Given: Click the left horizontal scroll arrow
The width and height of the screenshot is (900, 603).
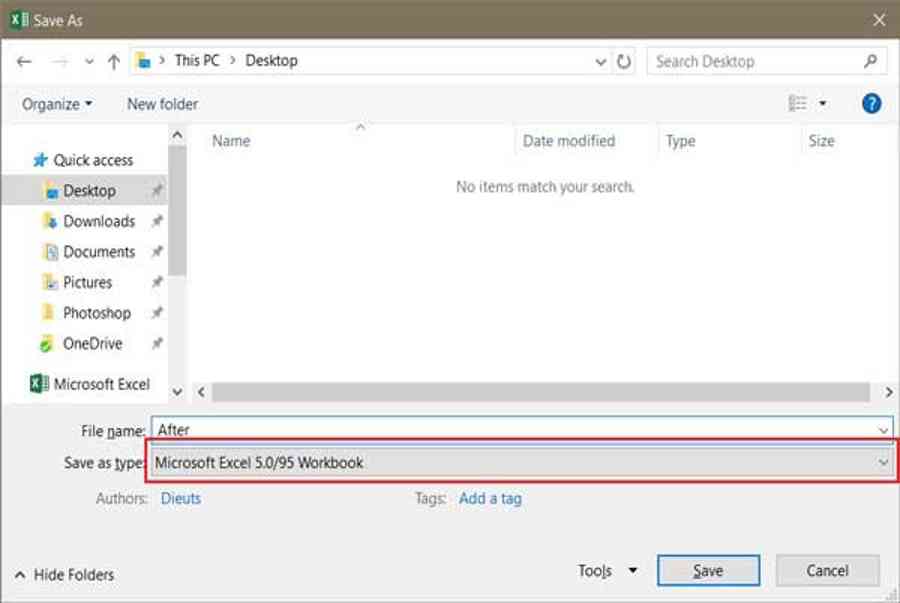Looking at the screenshot, I should pyautogui.click(x=201, y=392).
